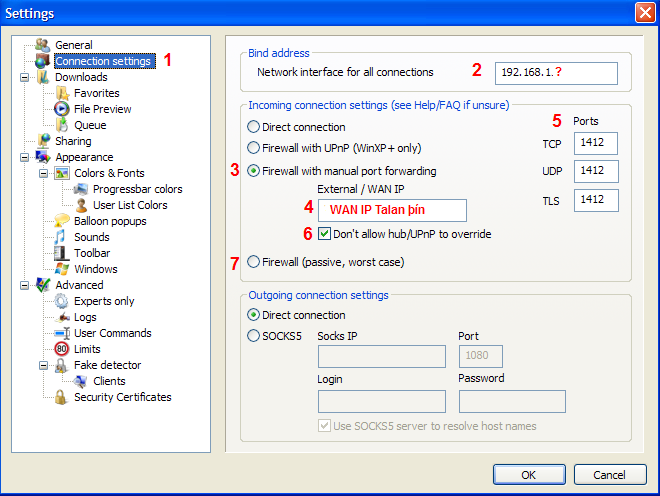This screenshot has height=496, width=660.
Task: Click the Balloon popups icon
Action: click(62, 221)
